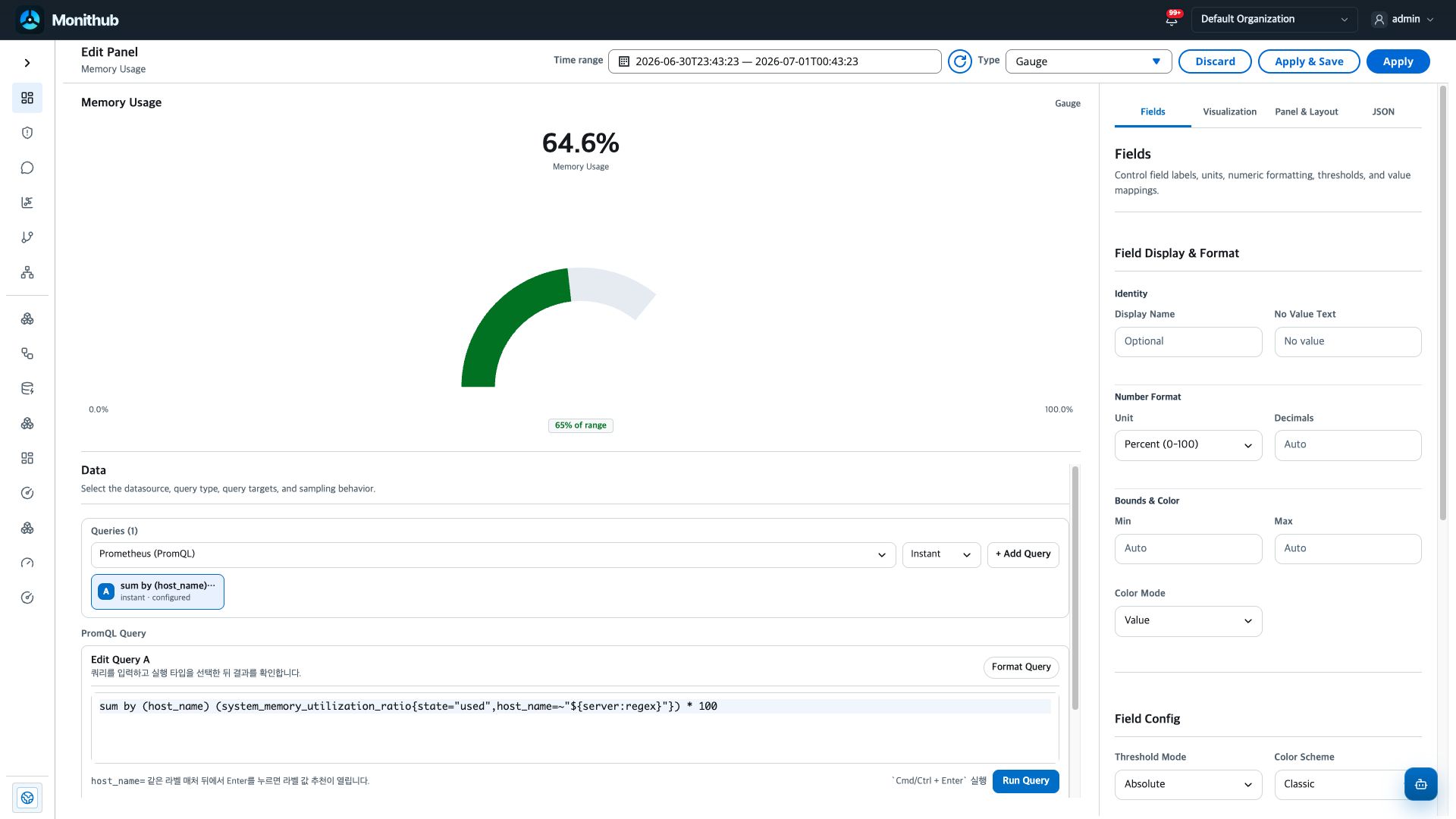Switch to the JSON tab
Image resolution: width=1456 pixels, height=819 pixels.
(1382, 111)
